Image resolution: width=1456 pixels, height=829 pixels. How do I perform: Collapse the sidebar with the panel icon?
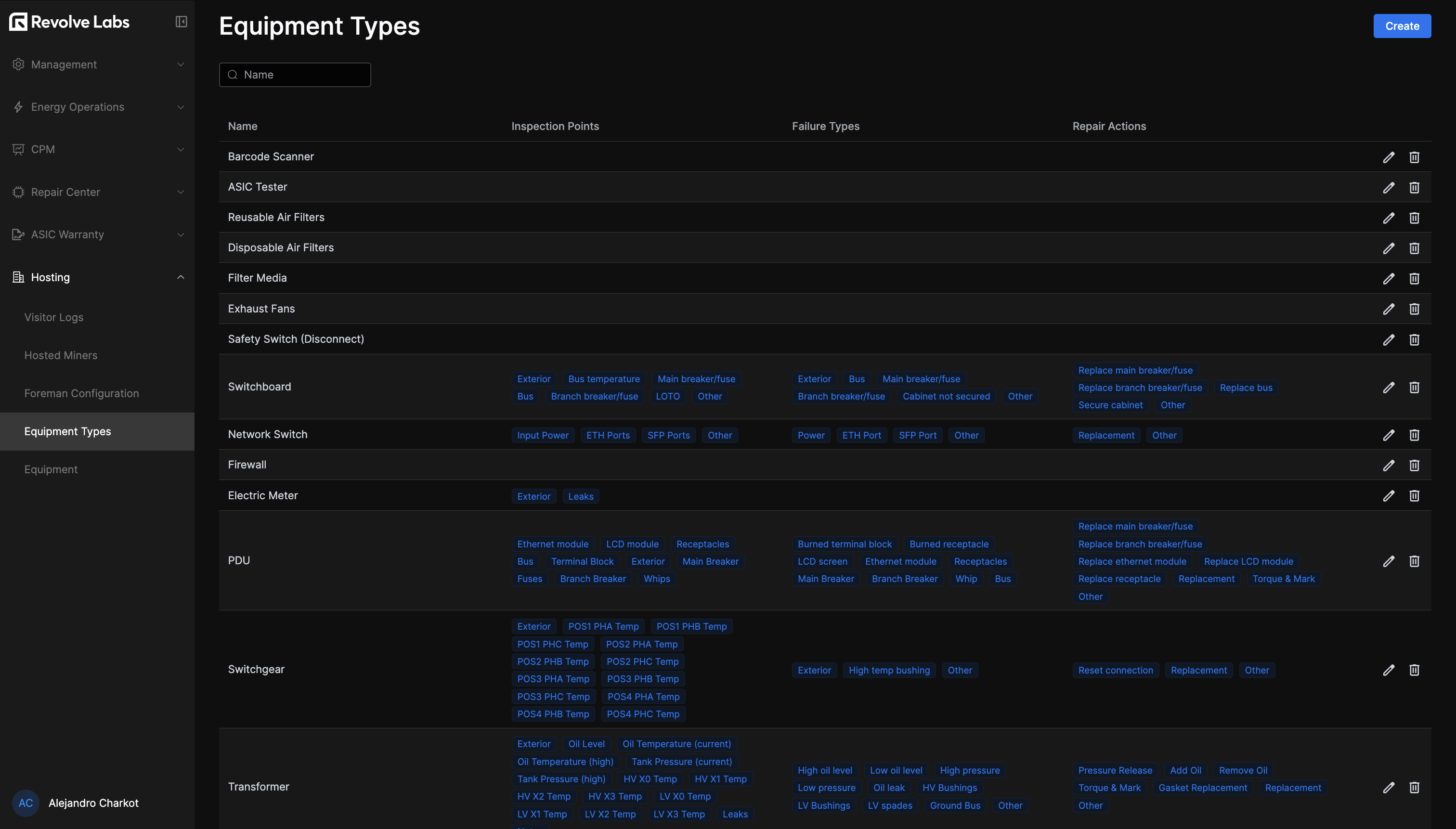coord(181,21)
